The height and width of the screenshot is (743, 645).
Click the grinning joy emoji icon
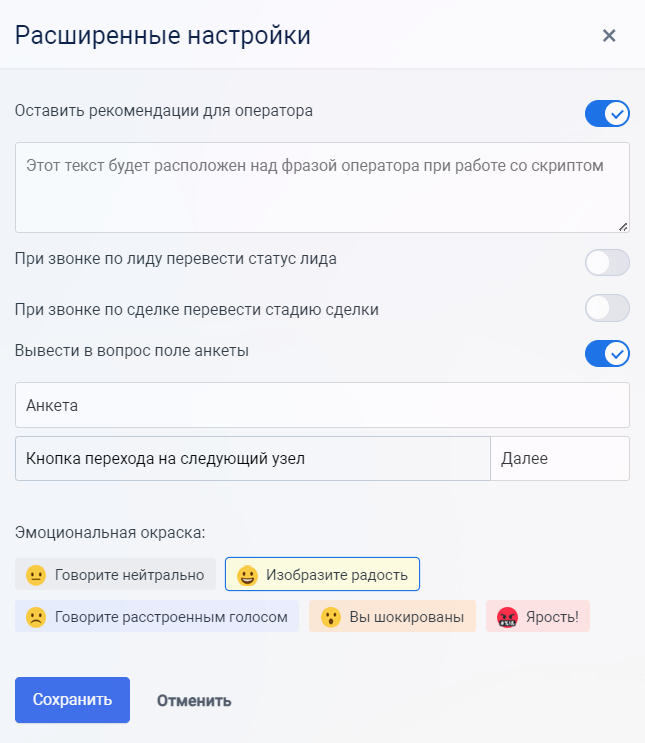click(x=247, y=575)
